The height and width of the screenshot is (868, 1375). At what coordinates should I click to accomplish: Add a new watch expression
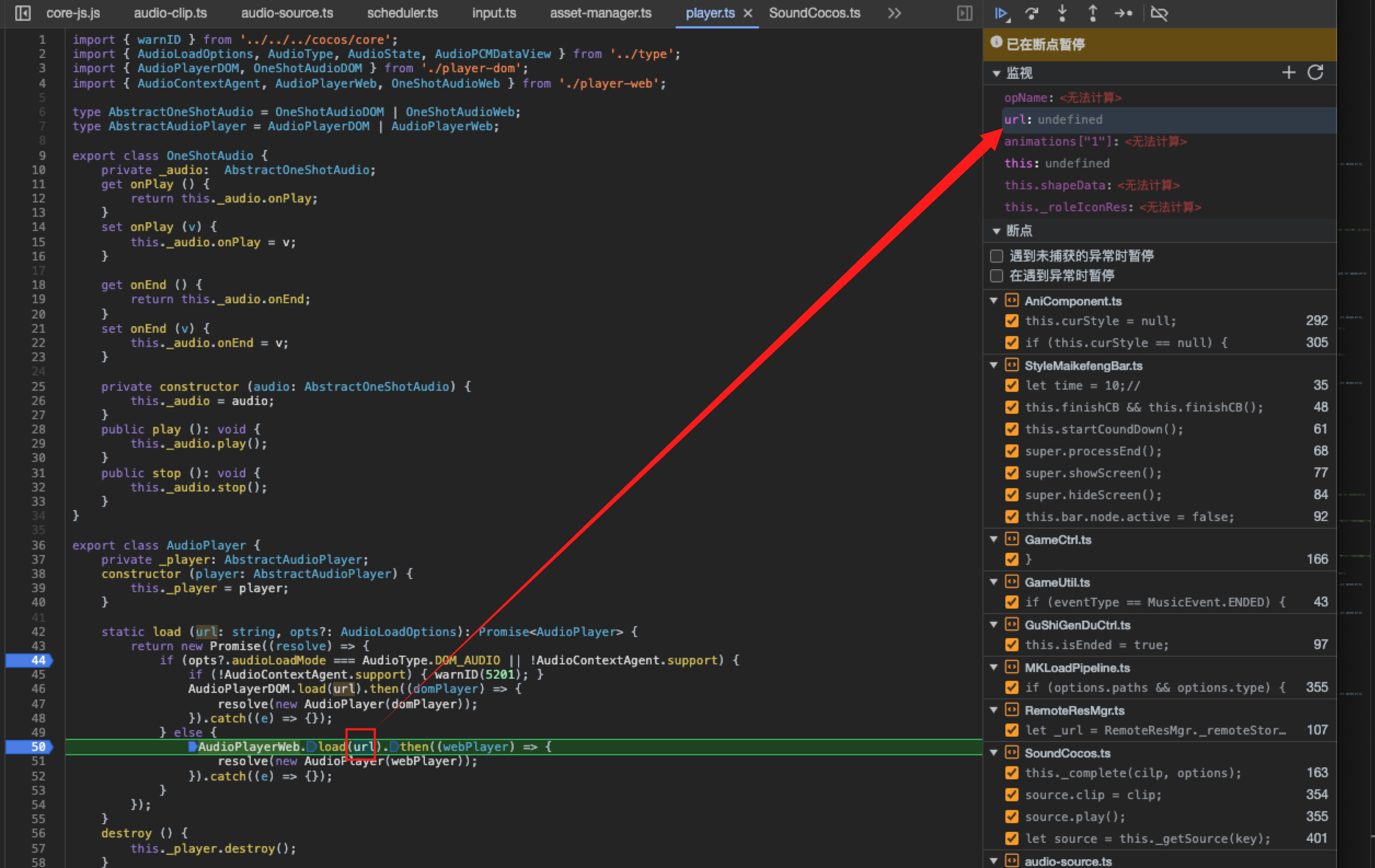(x=1289, y=72)
